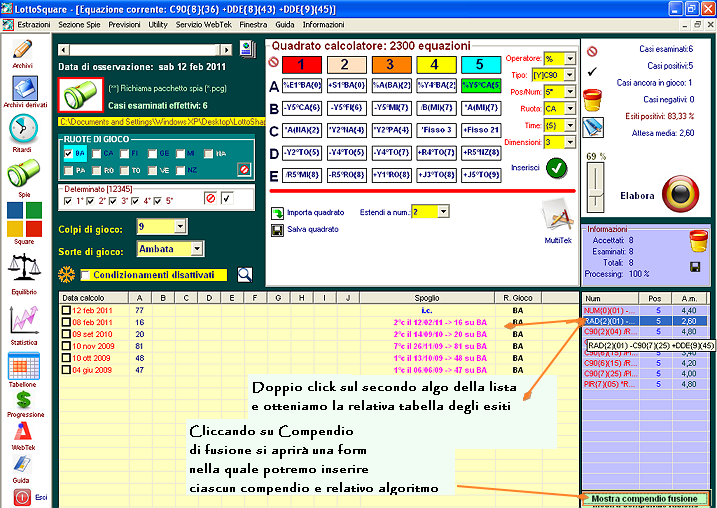
Task: Open the Progressione dollar icon
Action: tap(23, 400)
